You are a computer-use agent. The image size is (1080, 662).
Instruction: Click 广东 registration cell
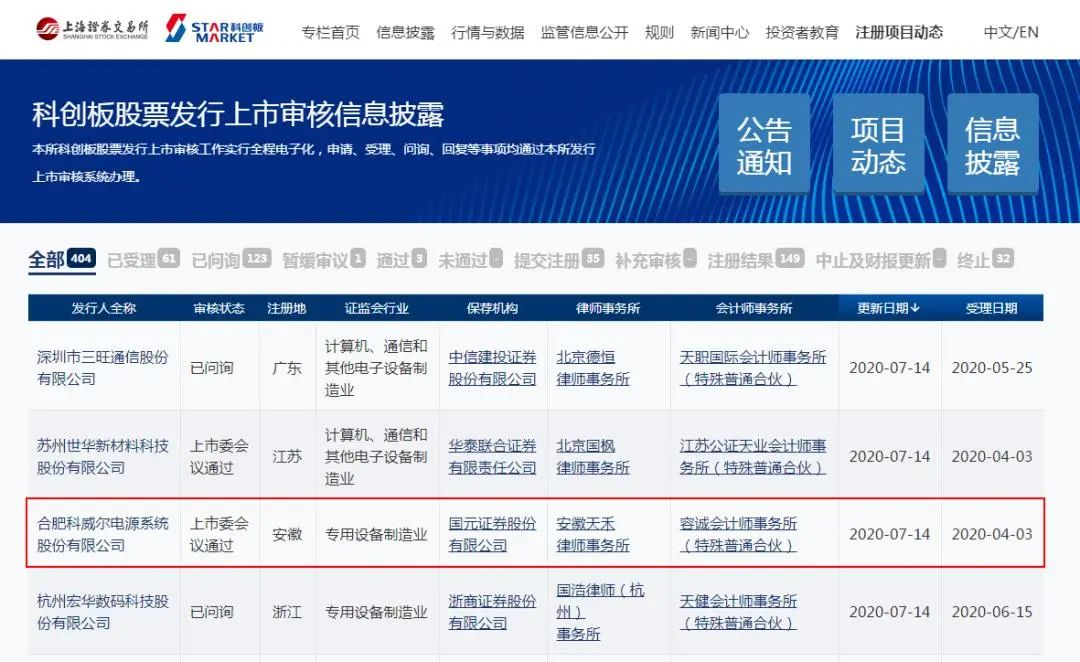[x=287, y=368]
